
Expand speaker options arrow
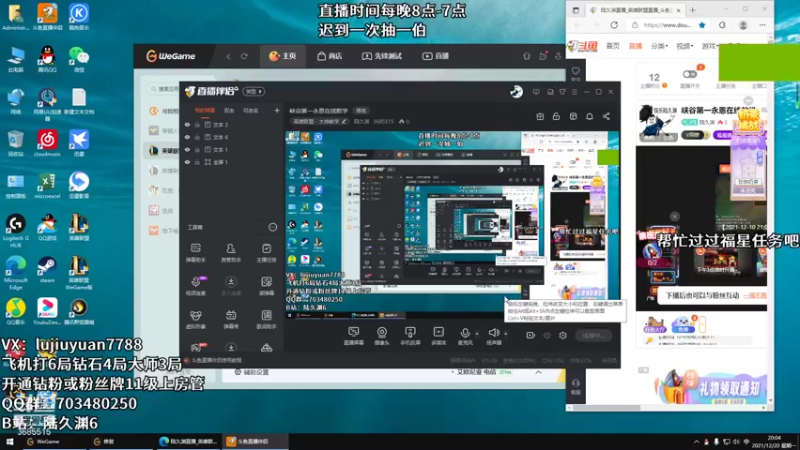tap(506, 334)
